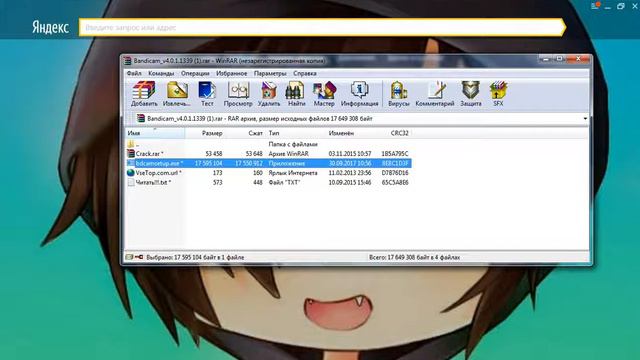640x360 pixels.
Task: Click the size value 53 458
Action: [214, 154]
